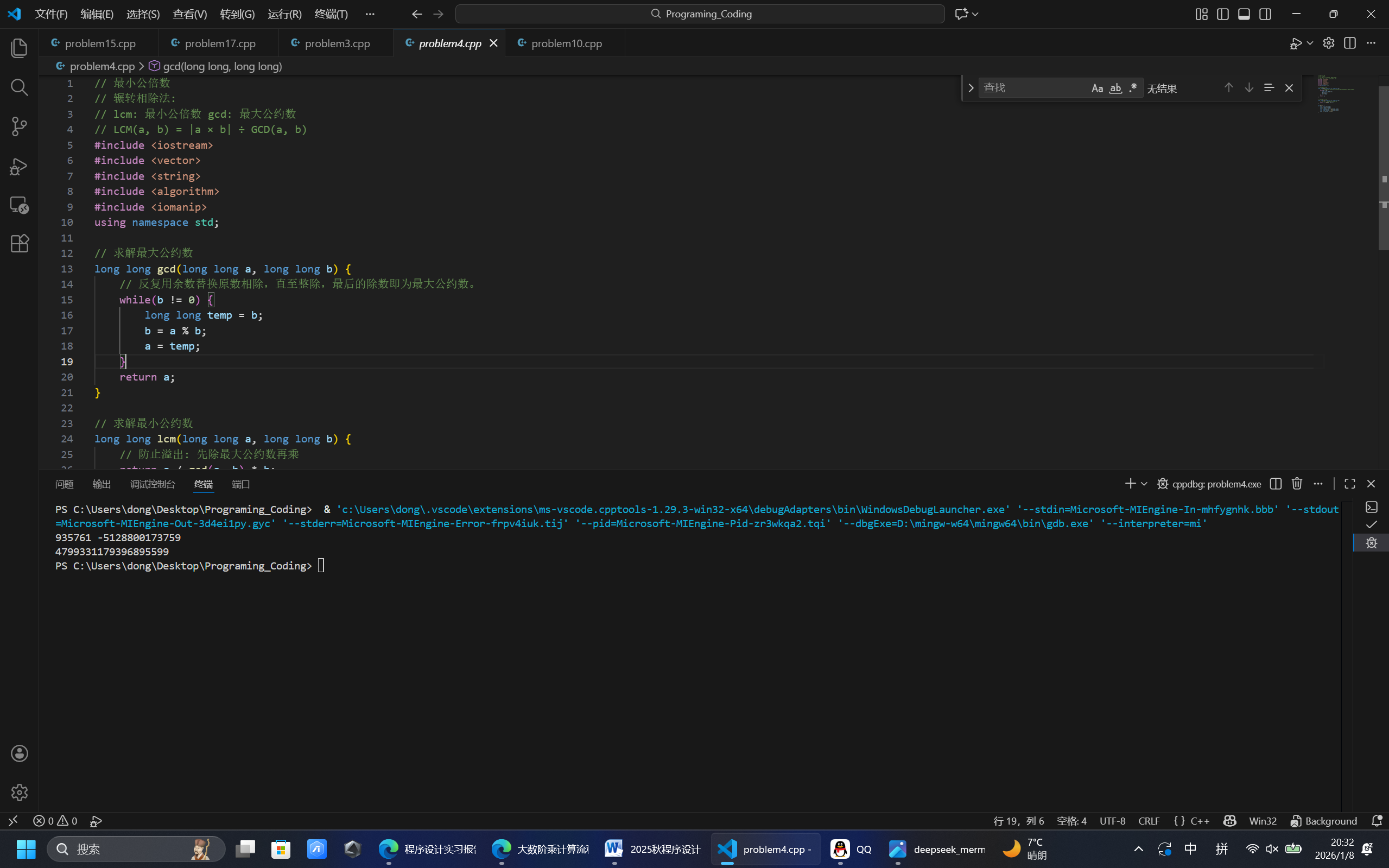Open the Extensions view
Viewport: 1389px width, 868px height.
tap(19, 243)
